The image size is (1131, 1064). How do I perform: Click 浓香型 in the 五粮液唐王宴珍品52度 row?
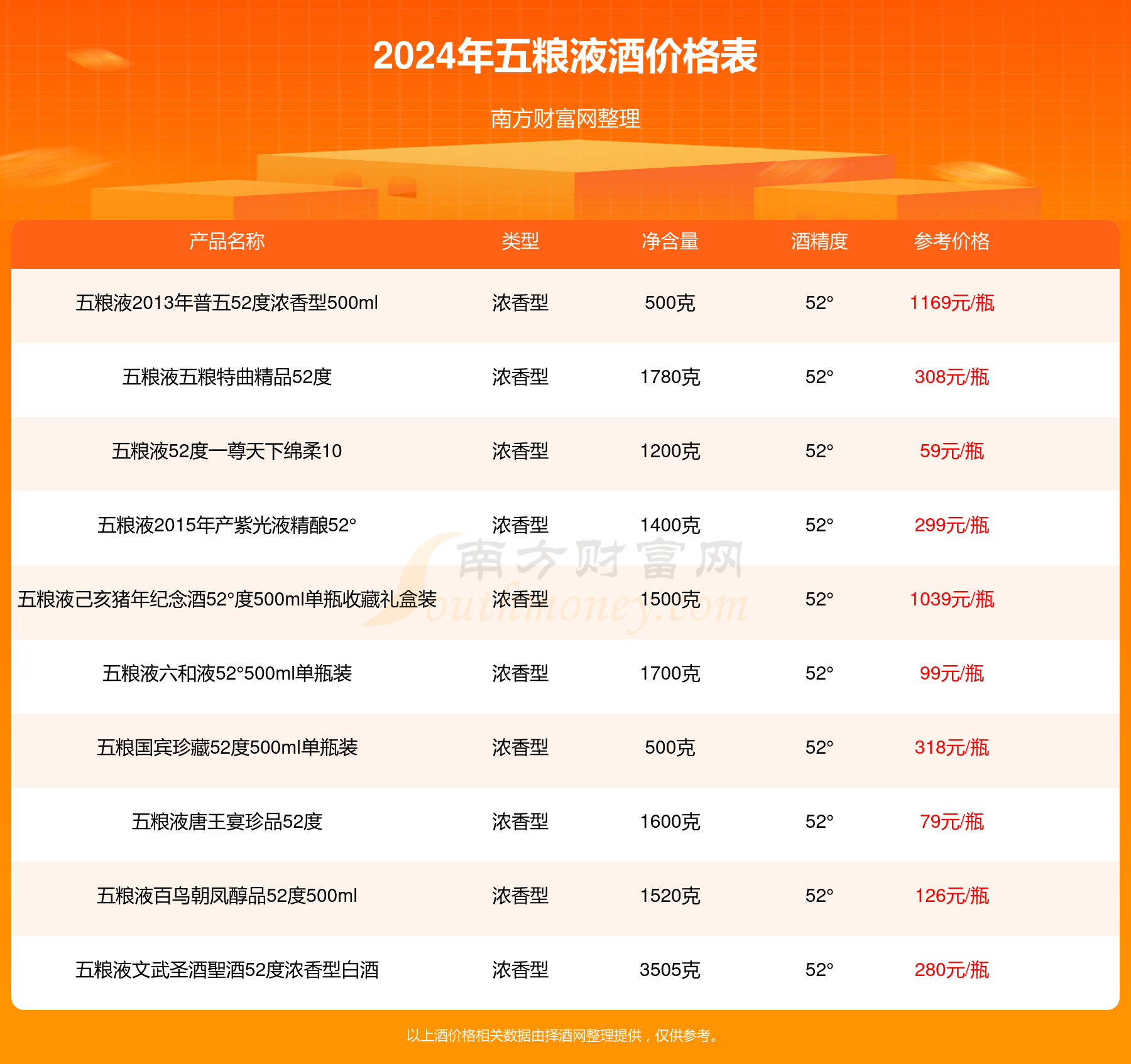click(520, 822)
